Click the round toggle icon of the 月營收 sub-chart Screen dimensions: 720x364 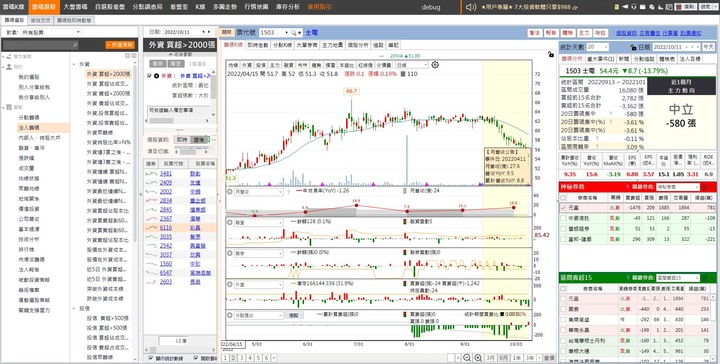click(230, 192)
